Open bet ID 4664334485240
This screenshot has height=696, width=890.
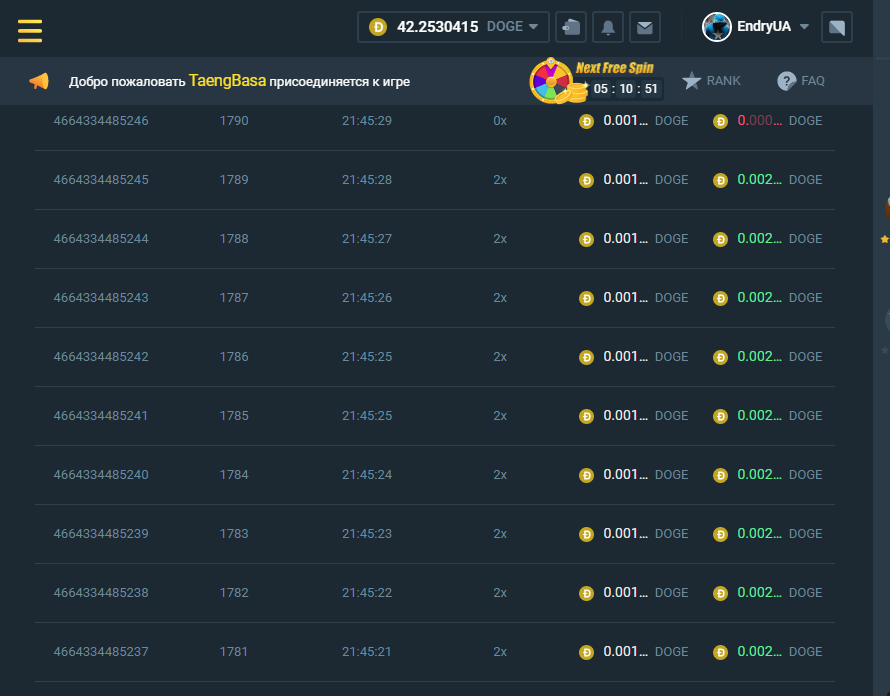point(101,475)
